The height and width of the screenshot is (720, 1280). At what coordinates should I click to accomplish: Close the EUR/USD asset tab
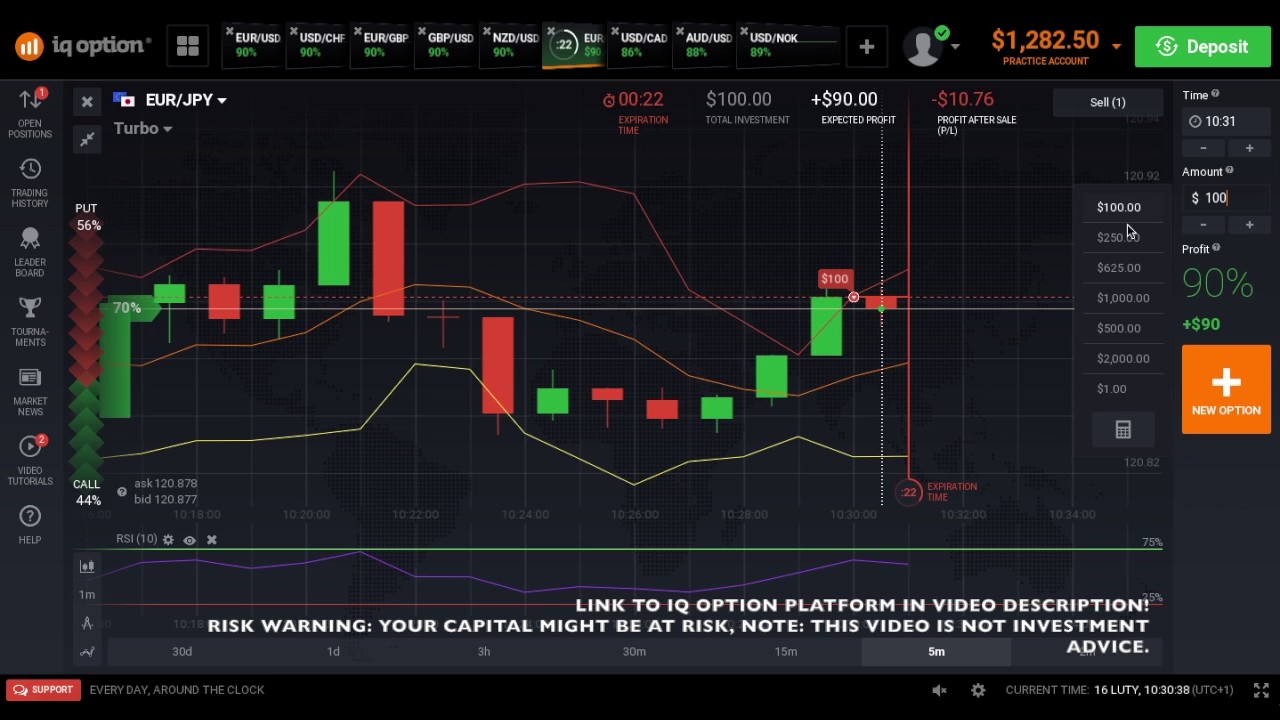pyautogui.click(x=229, y=31)
